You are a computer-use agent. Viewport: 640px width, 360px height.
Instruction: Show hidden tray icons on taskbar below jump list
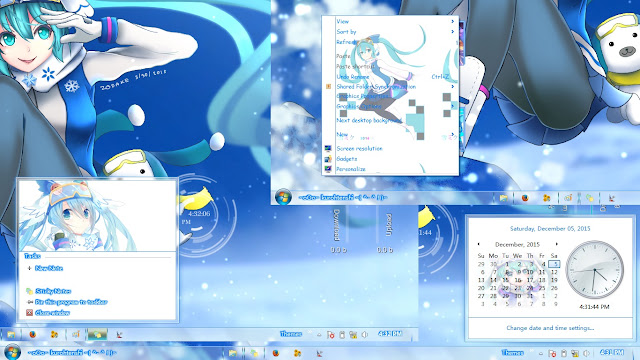coord(319,335)
